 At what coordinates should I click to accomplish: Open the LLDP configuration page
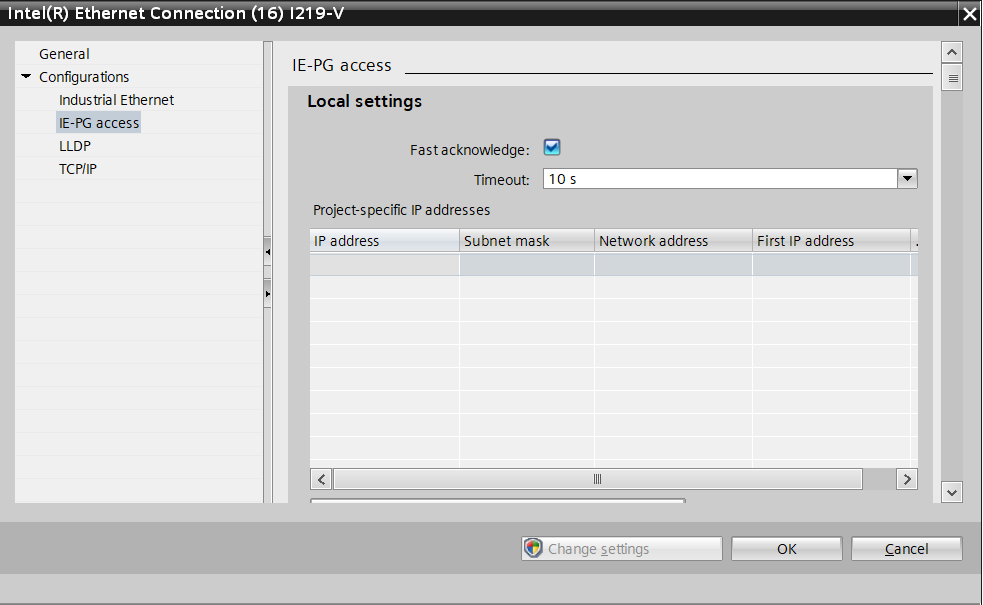point(75,145)
